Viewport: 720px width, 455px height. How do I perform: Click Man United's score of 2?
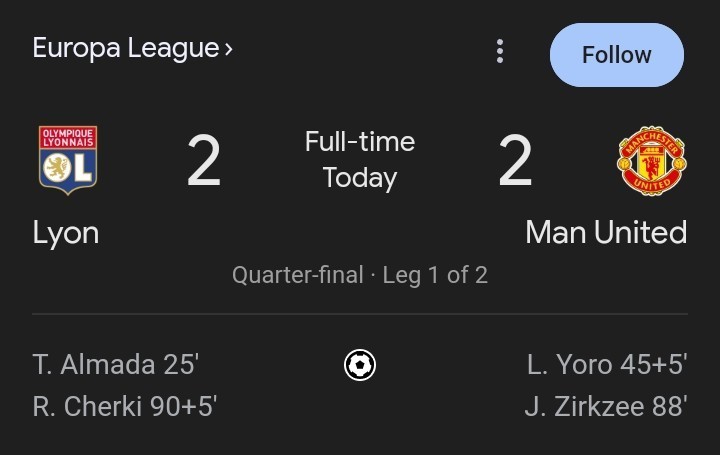click(x=515, y=160)
